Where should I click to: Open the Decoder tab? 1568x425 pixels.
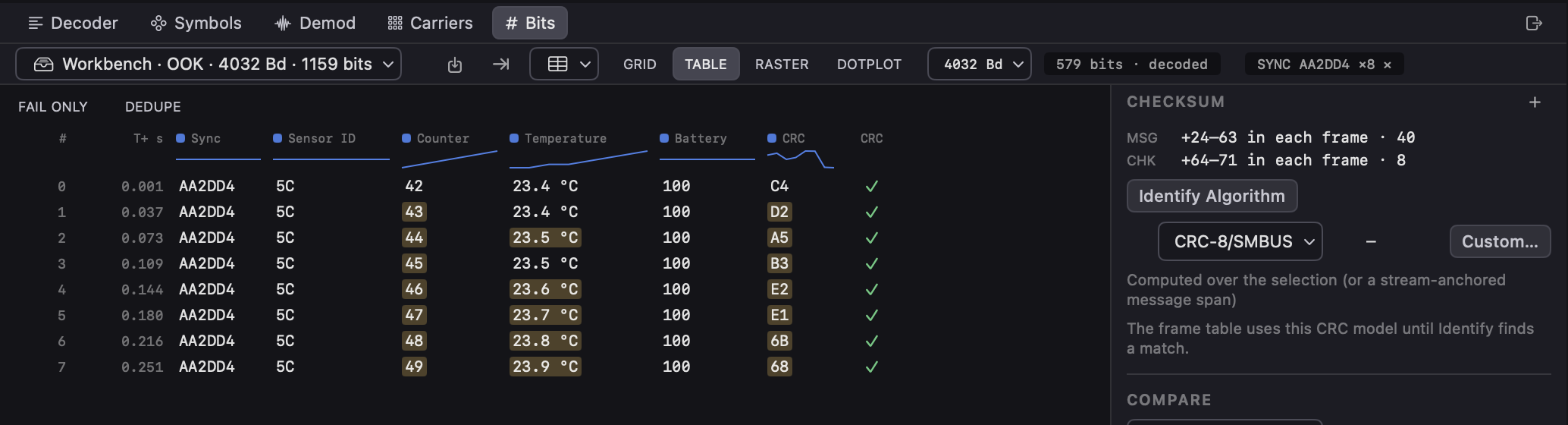click(73, 23)
